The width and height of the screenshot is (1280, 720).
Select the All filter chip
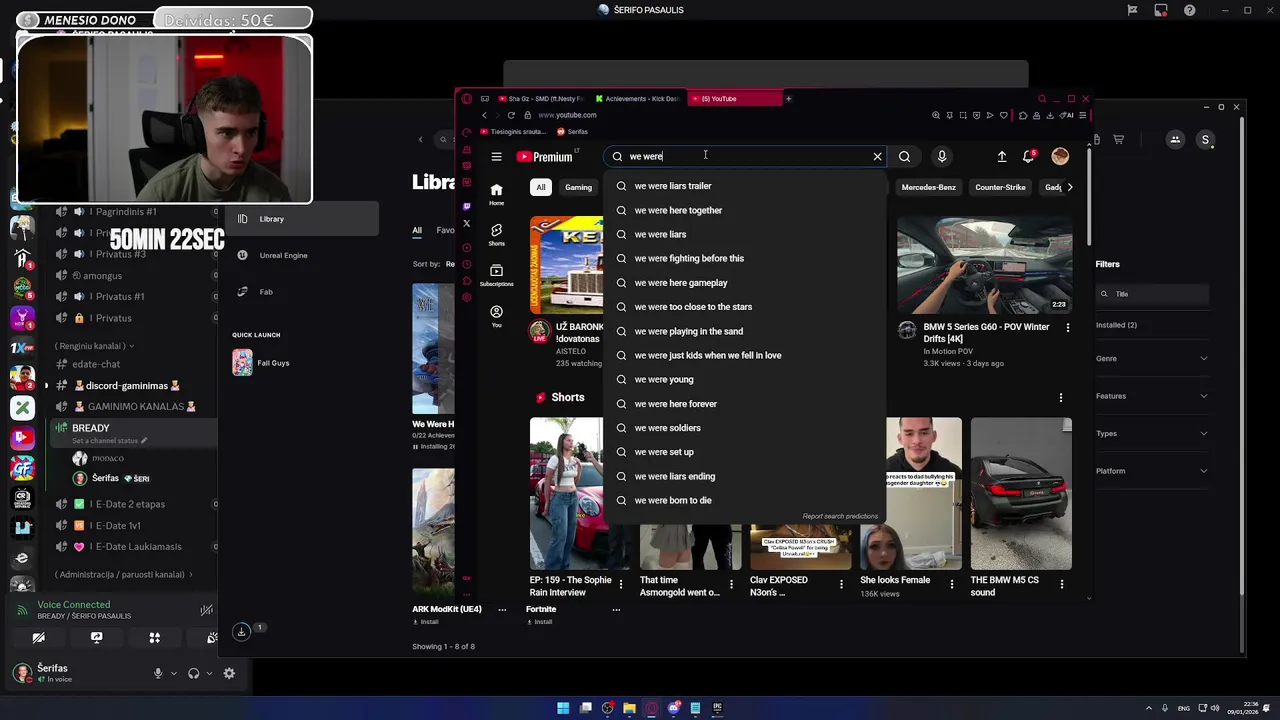tap(541, 187)
